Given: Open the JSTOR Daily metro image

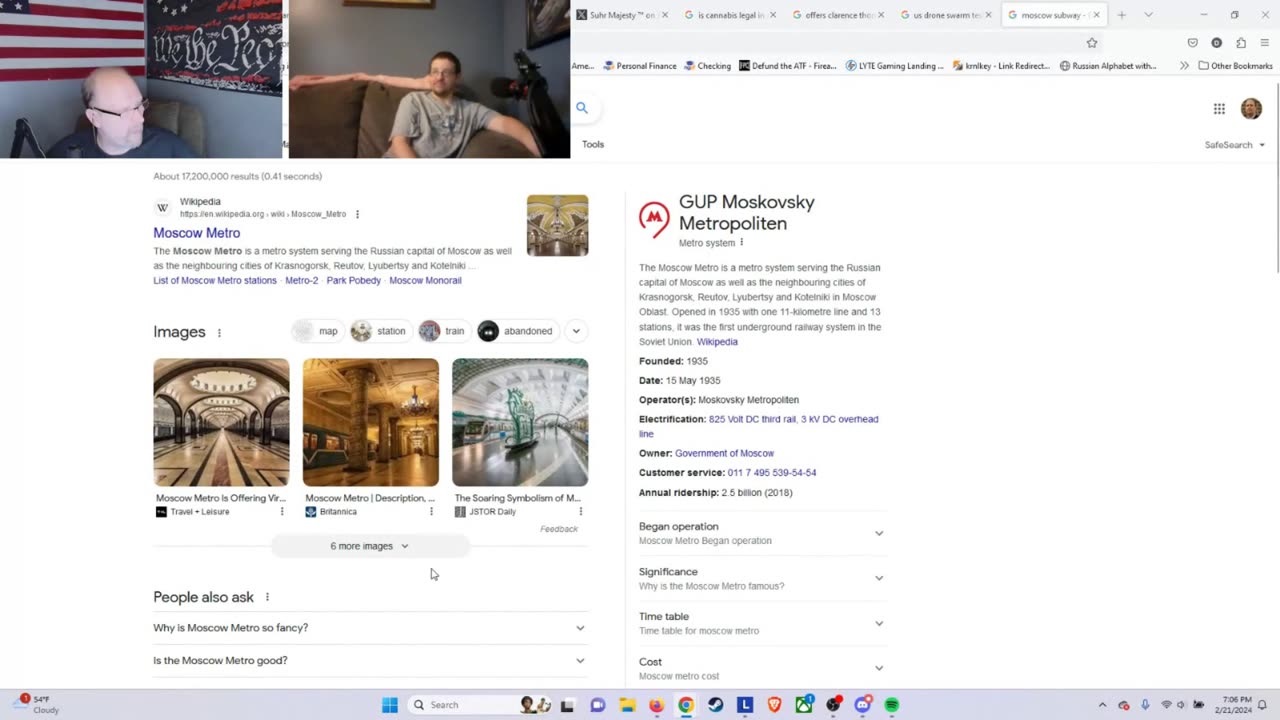Looking at the screenshot, I should (x=520, y=422).
